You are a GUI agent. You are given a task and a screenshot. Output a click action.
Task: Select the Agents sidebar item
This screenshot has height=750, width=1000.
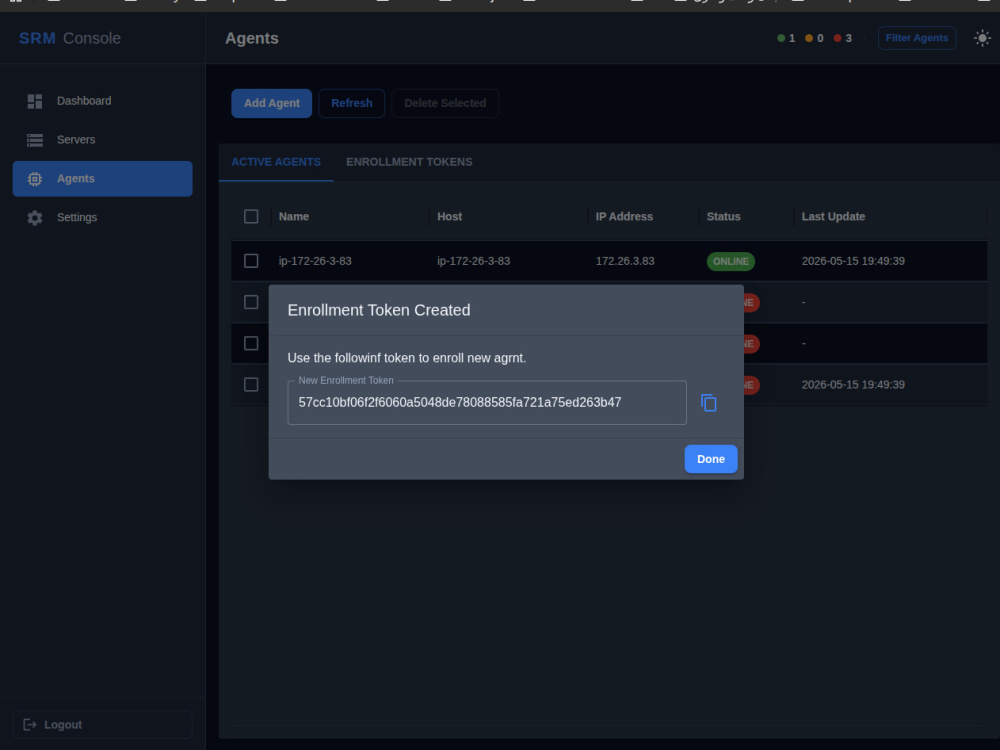pyautogui.click(x=103, y=179)
